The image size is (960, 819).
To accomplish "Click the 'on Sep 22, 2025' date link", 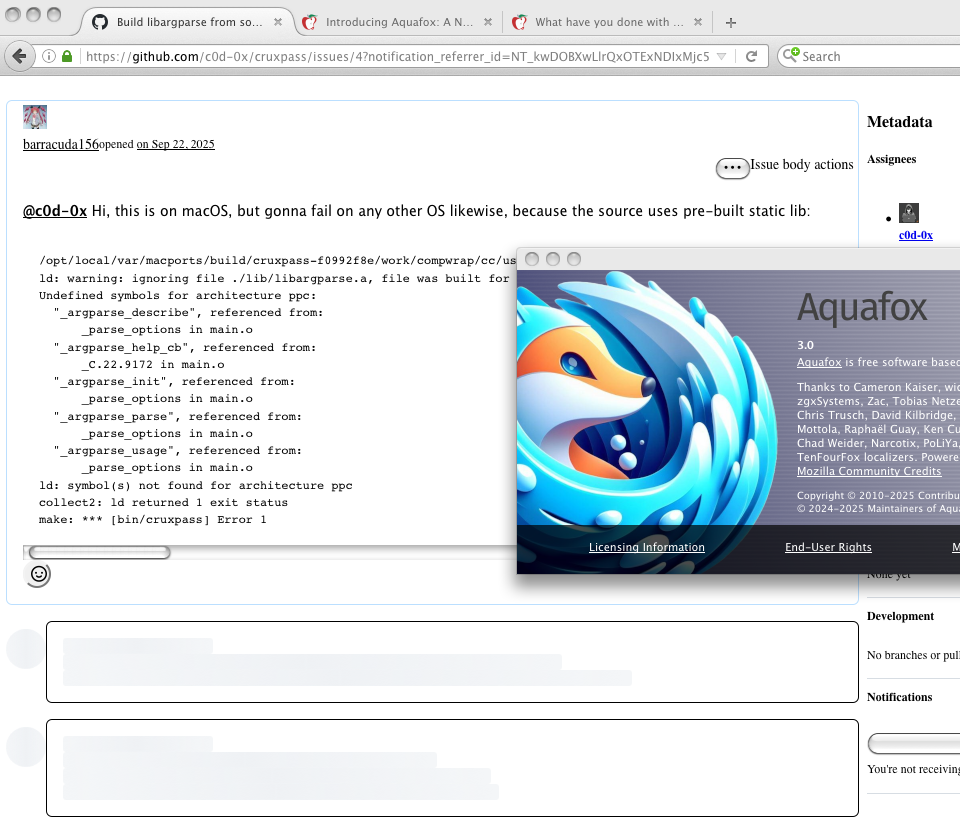I will (x=176, y=144).
